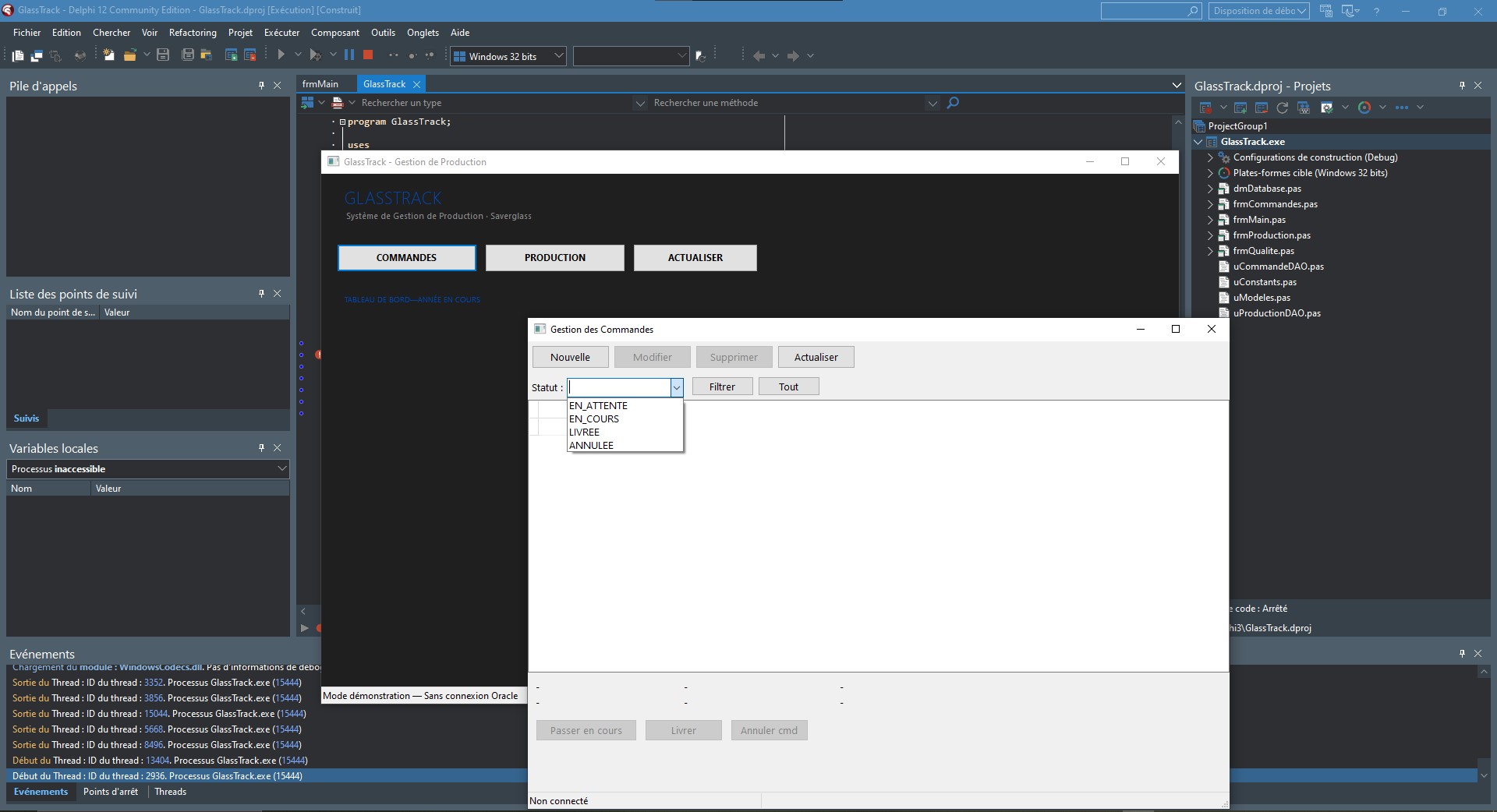
Task: Open the Windows 32 bits platform dropdown
Action: [x=557, y=56]
